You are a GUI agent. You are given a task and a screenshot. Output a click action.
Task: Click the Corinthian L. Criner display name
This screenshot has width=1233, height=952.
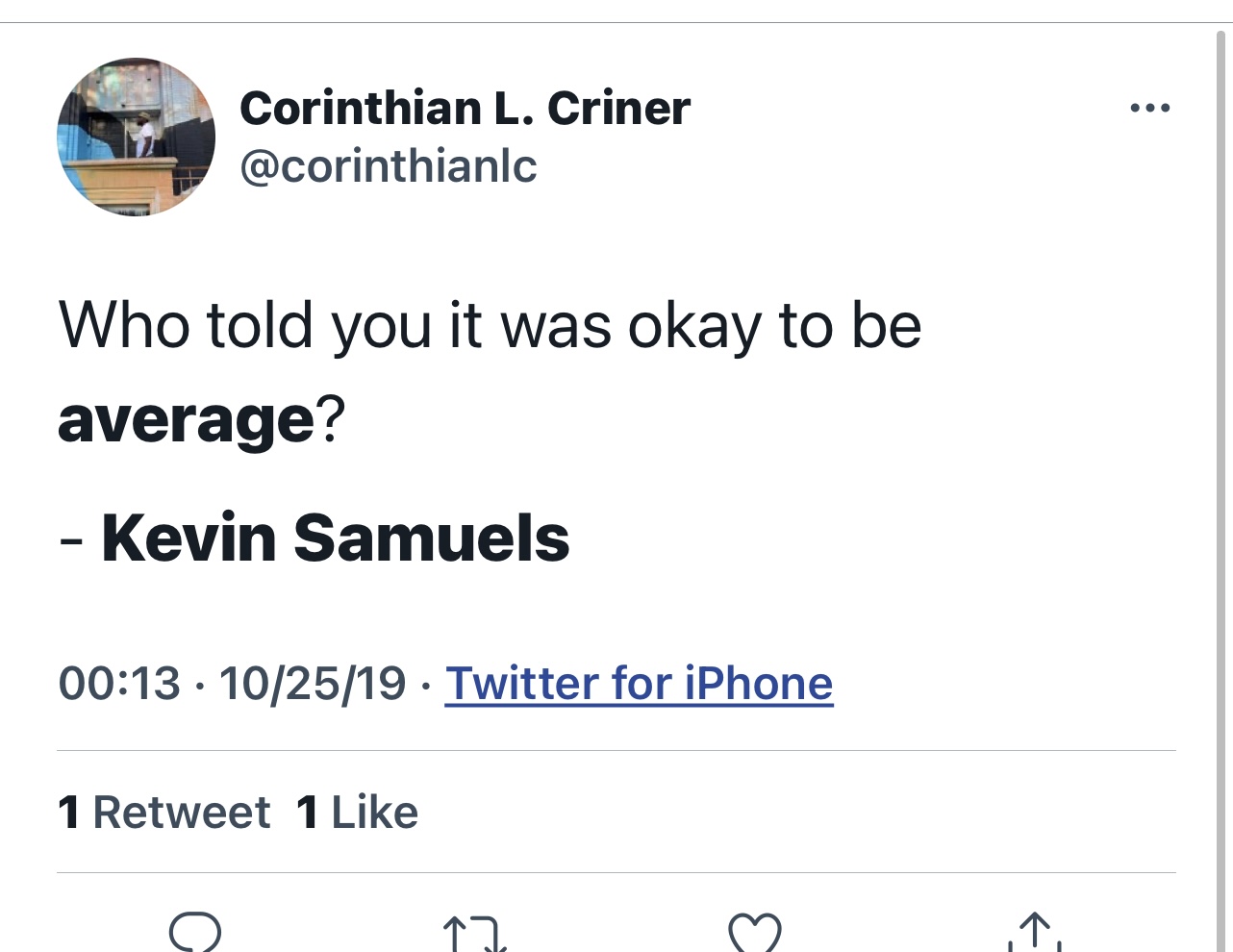pos(465,108)
